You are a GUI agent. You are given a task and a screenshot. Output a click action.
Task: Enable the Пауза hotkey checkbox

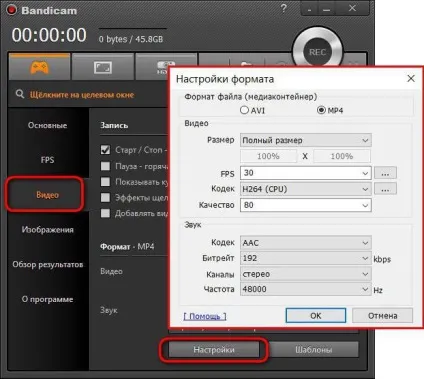(105, 166)
